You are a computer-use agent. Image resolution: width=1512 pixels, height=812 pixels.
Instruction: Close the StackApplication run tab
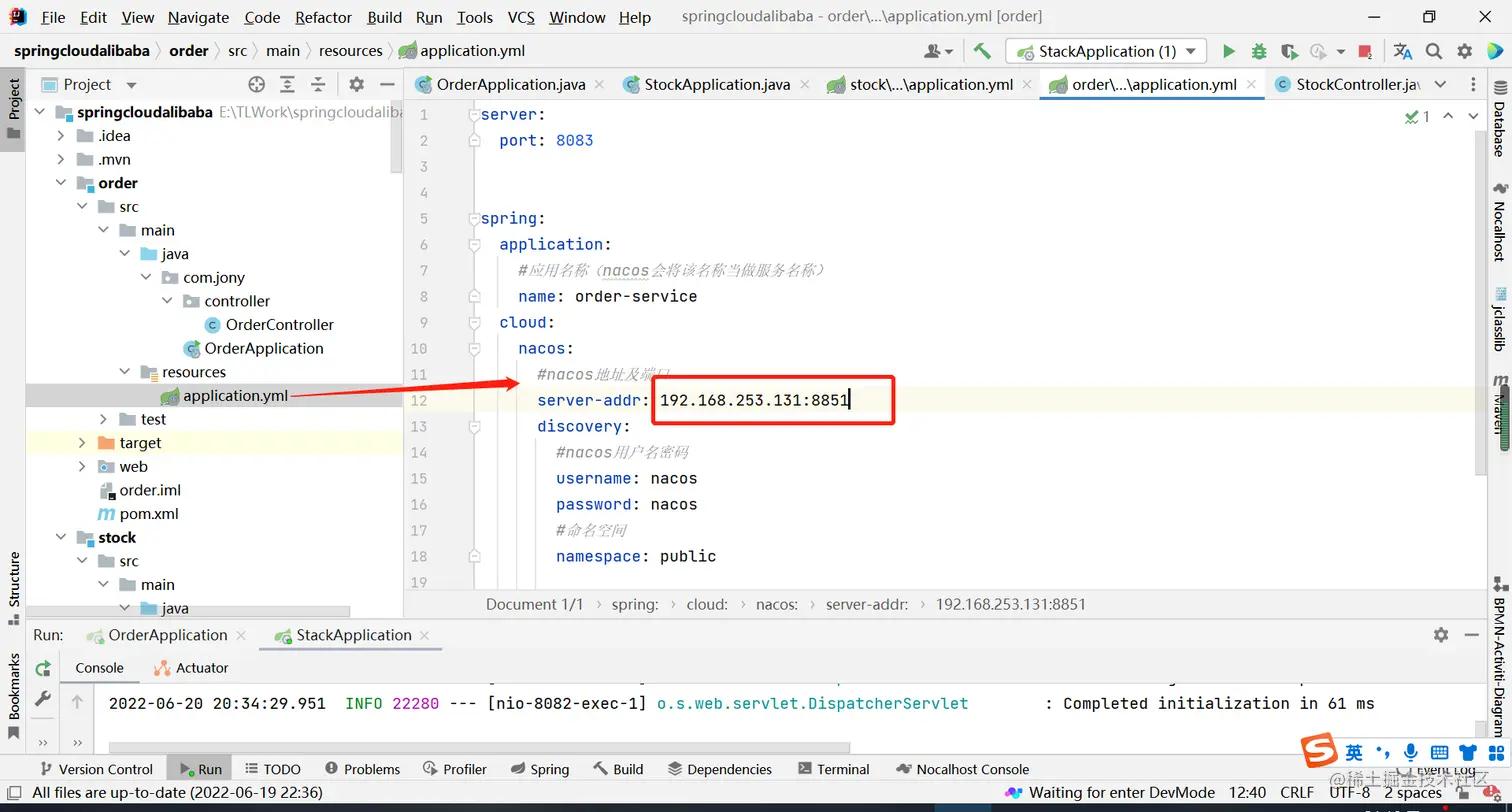pos(425,635)
